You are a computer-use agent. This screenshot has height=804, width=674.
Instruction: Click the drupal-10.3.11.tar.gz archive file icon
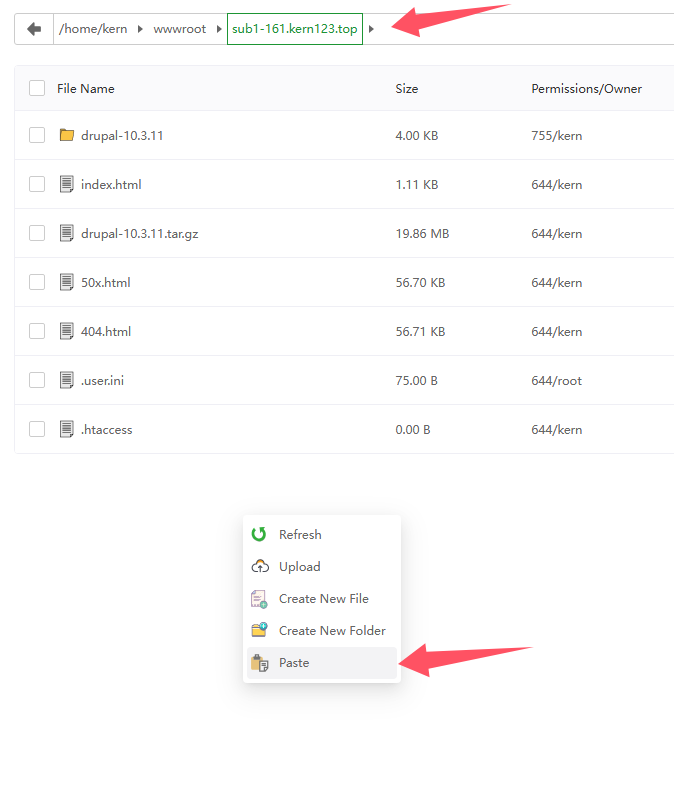[x=67, y=233]
